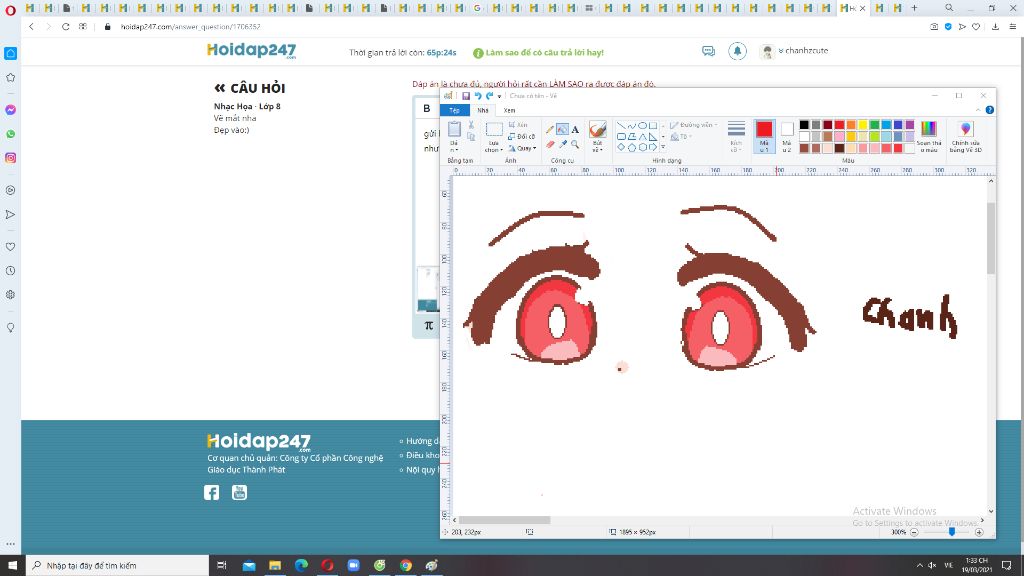Open Edit colors rainbow icon
The height and width of the screenshot is (576, 1024).
[x=929, y=129]
